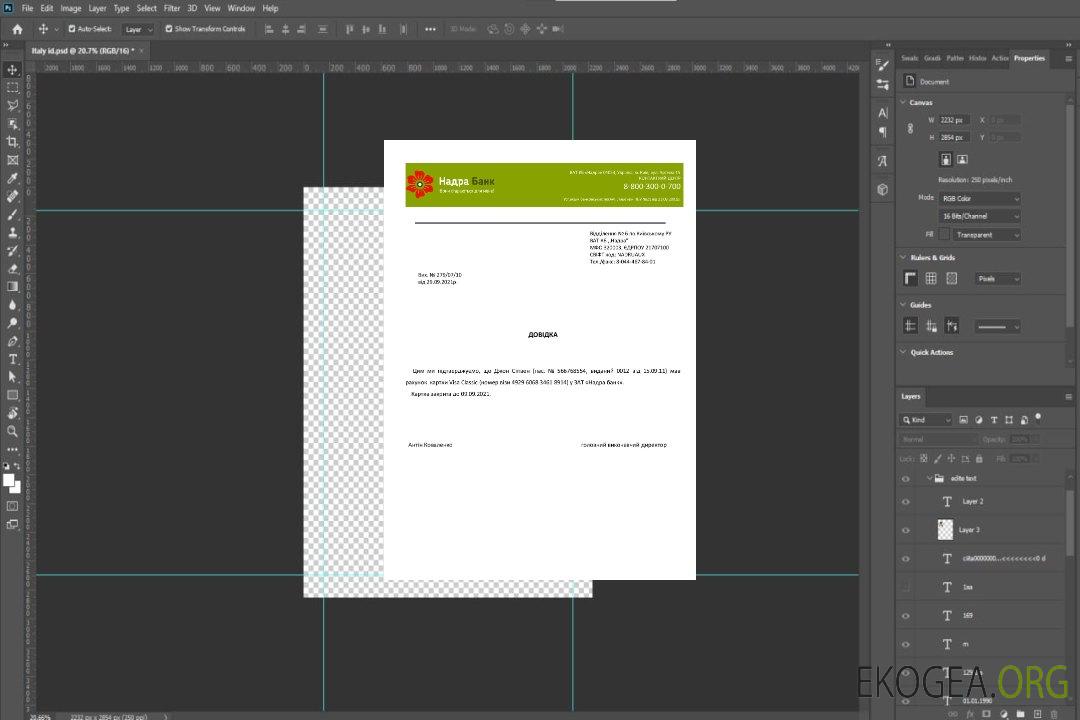The width and height of the screenshot is (1080, 720).
Task: Open the Filter menu
Action: click(x=172, y=8)
